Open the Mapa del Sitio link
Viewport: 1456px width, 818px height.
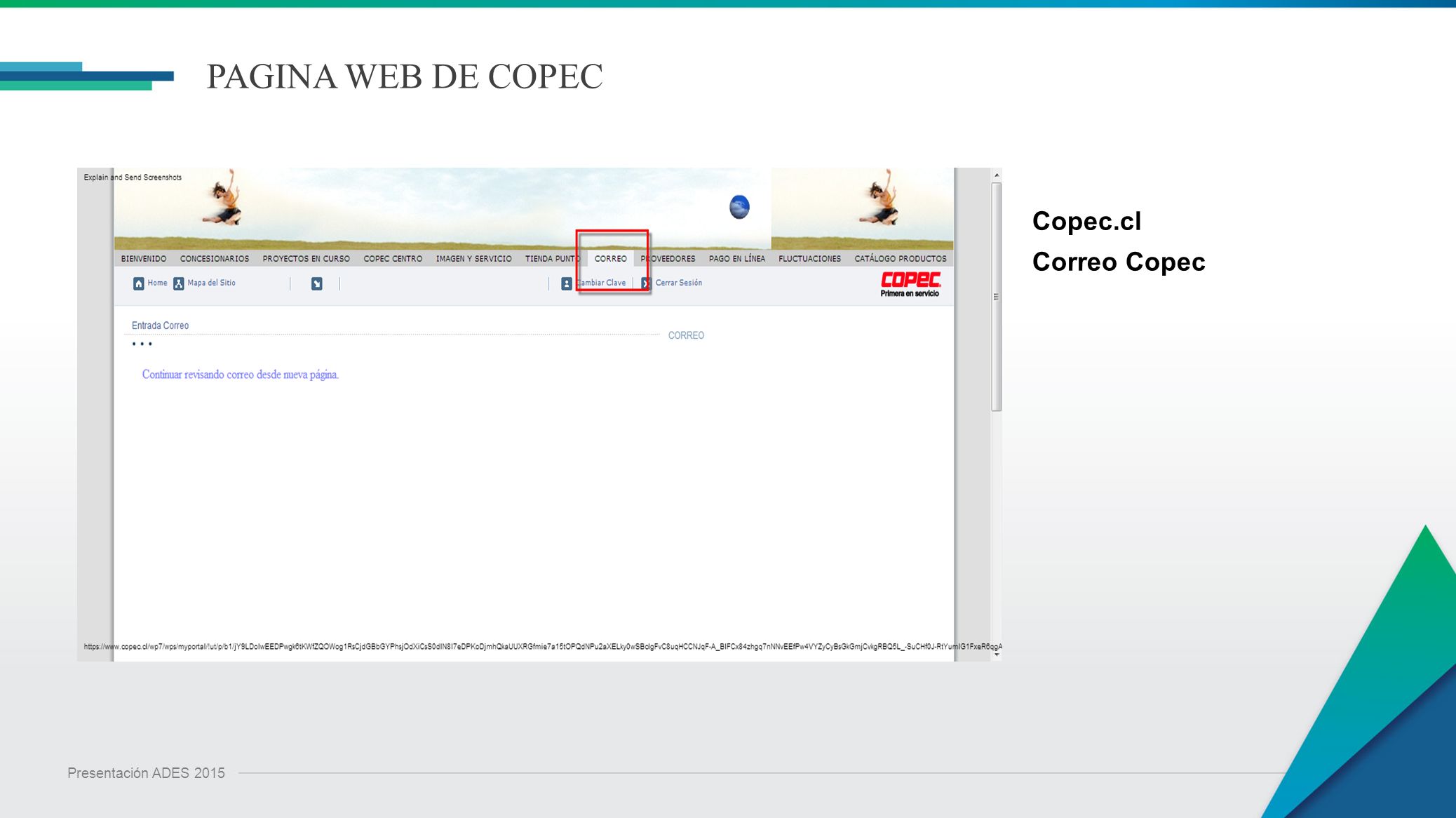click(x=212, y=283)
